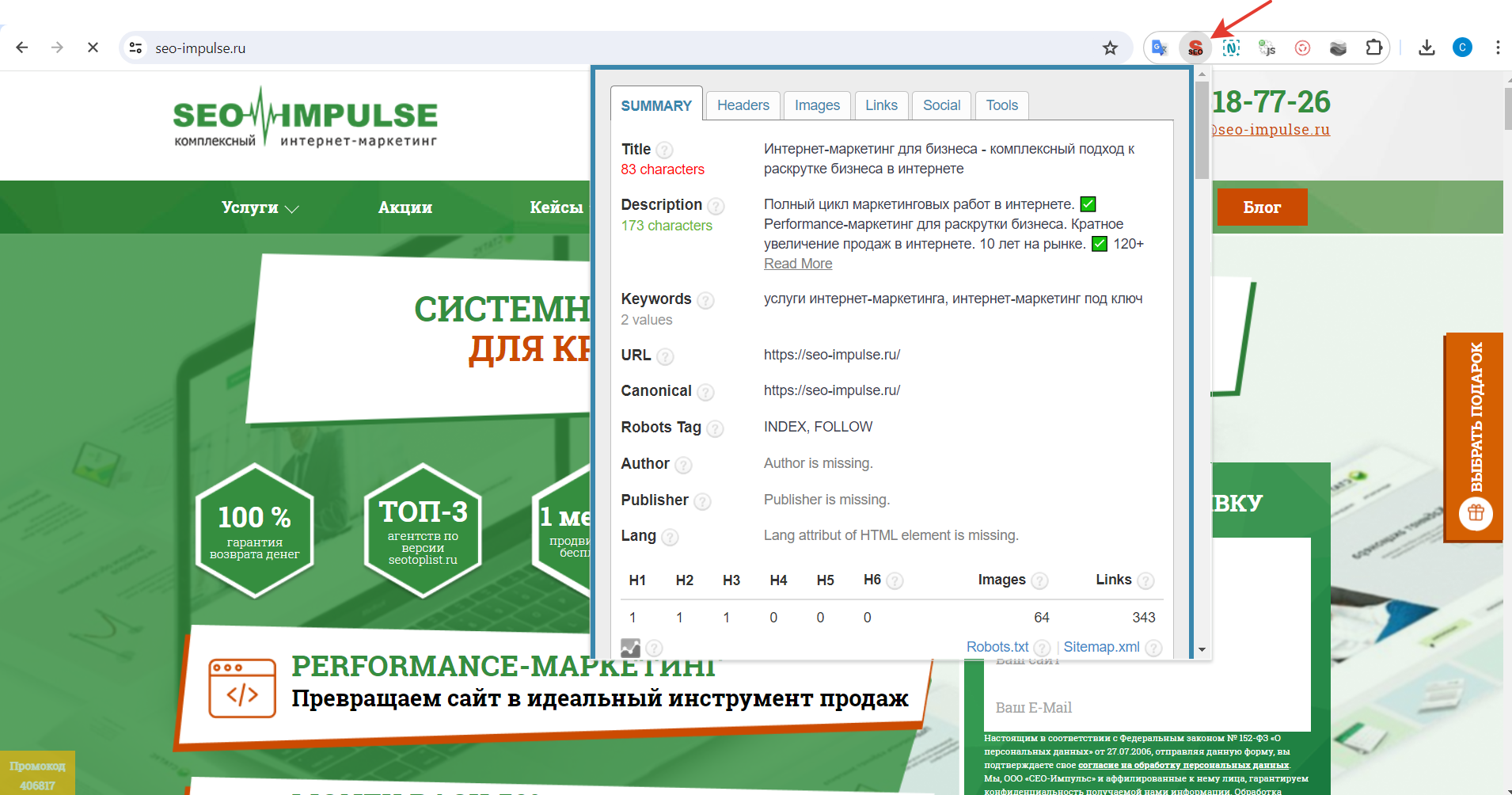This screenshot has width=1512, height=795.
Task: Click Read More in the description
Action: coord(798,264)
